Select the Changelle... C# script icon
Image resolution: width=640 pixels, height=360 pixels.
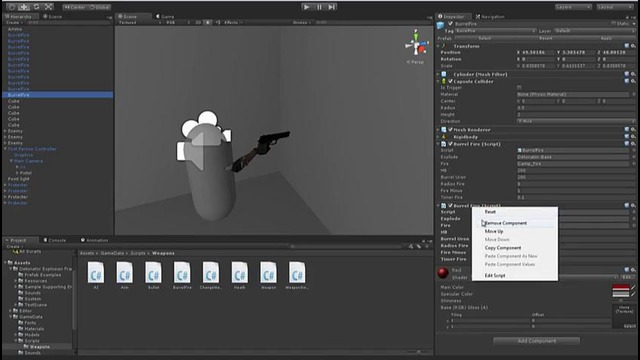tap(211, 273)
